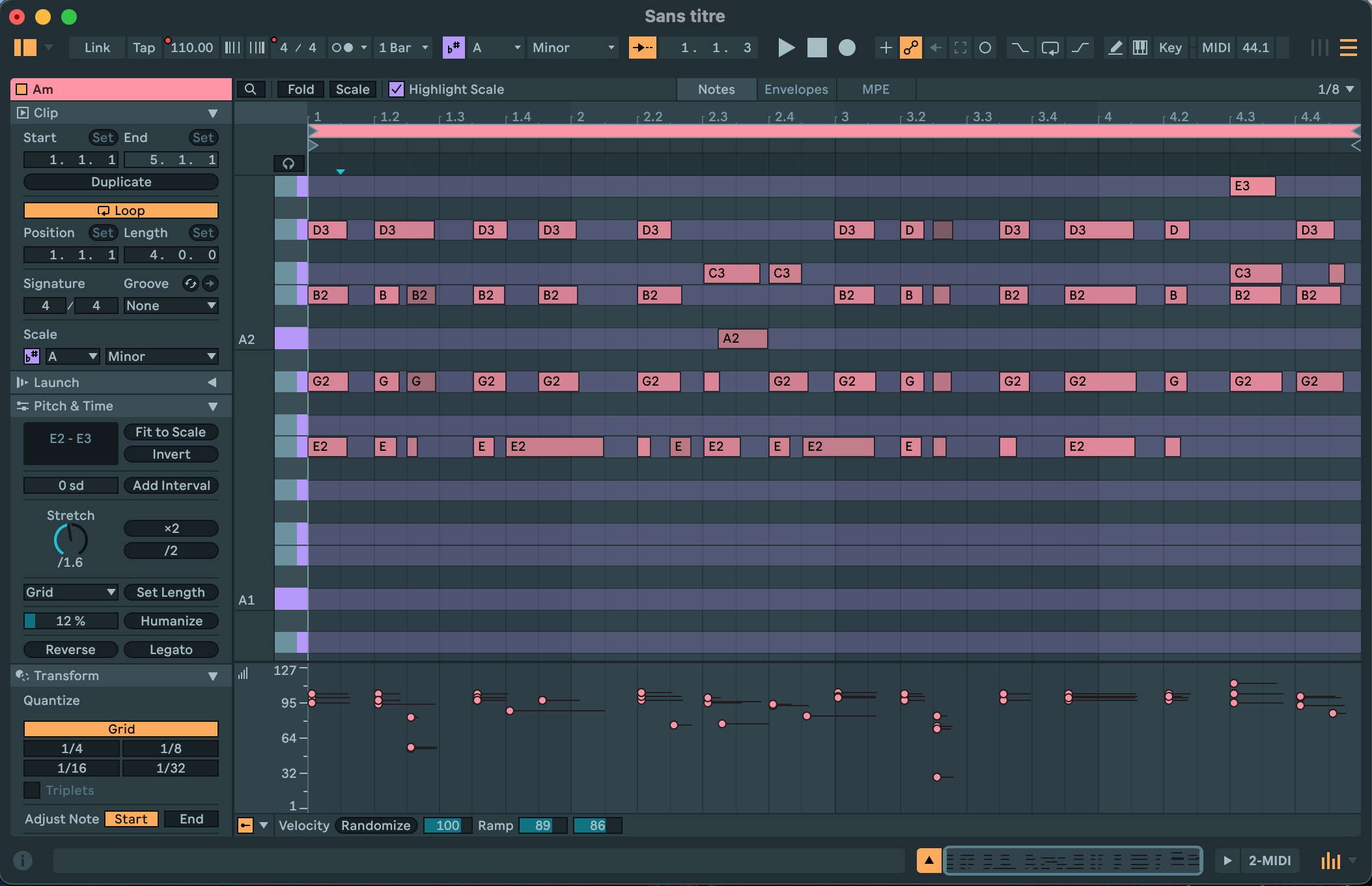Click the audio levels icon at bottom right
1372x886 pixels.
[x=1330, y=861]
